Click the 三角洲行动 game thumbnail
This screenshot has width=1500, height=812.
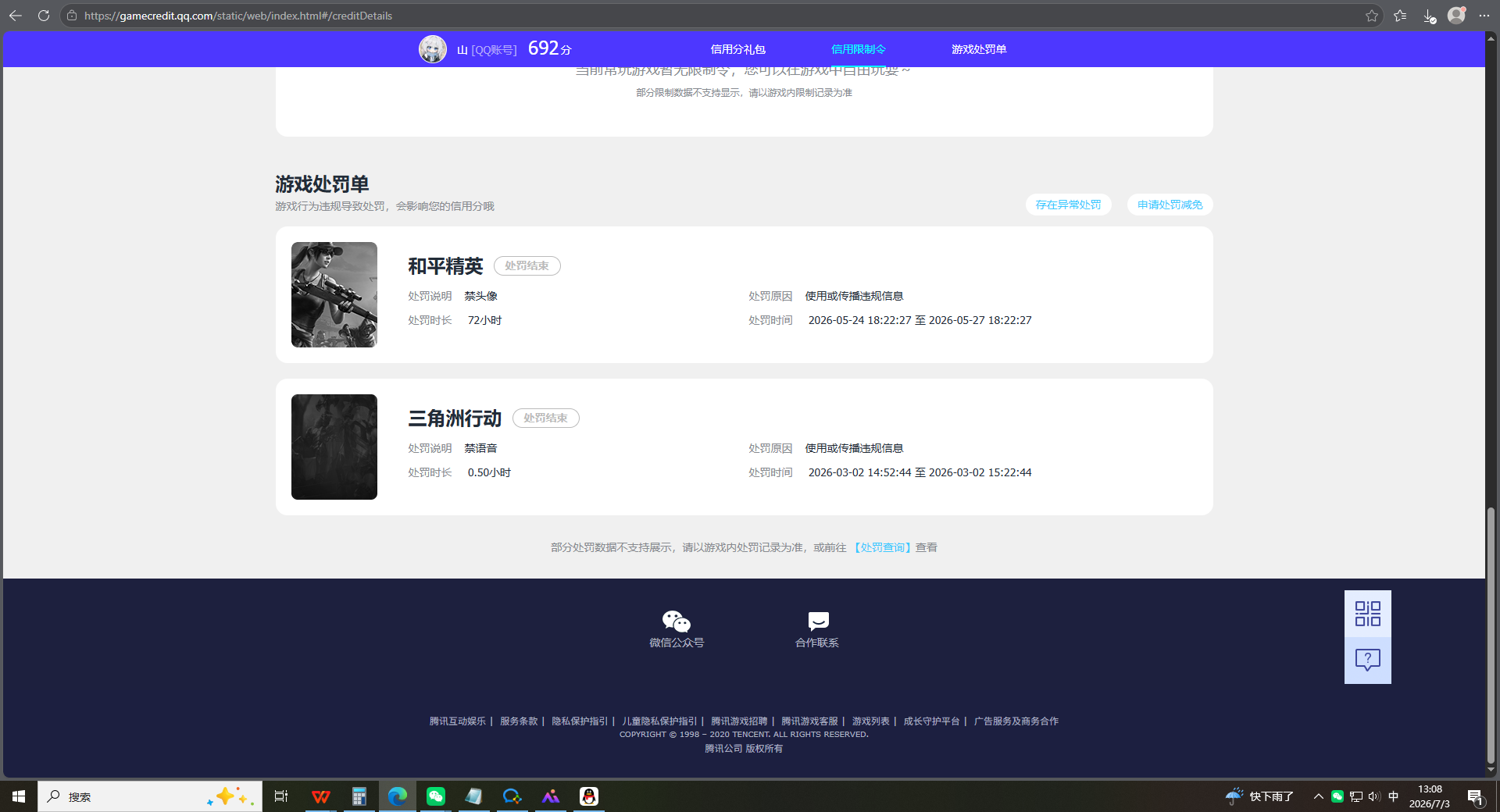[334, 447]
